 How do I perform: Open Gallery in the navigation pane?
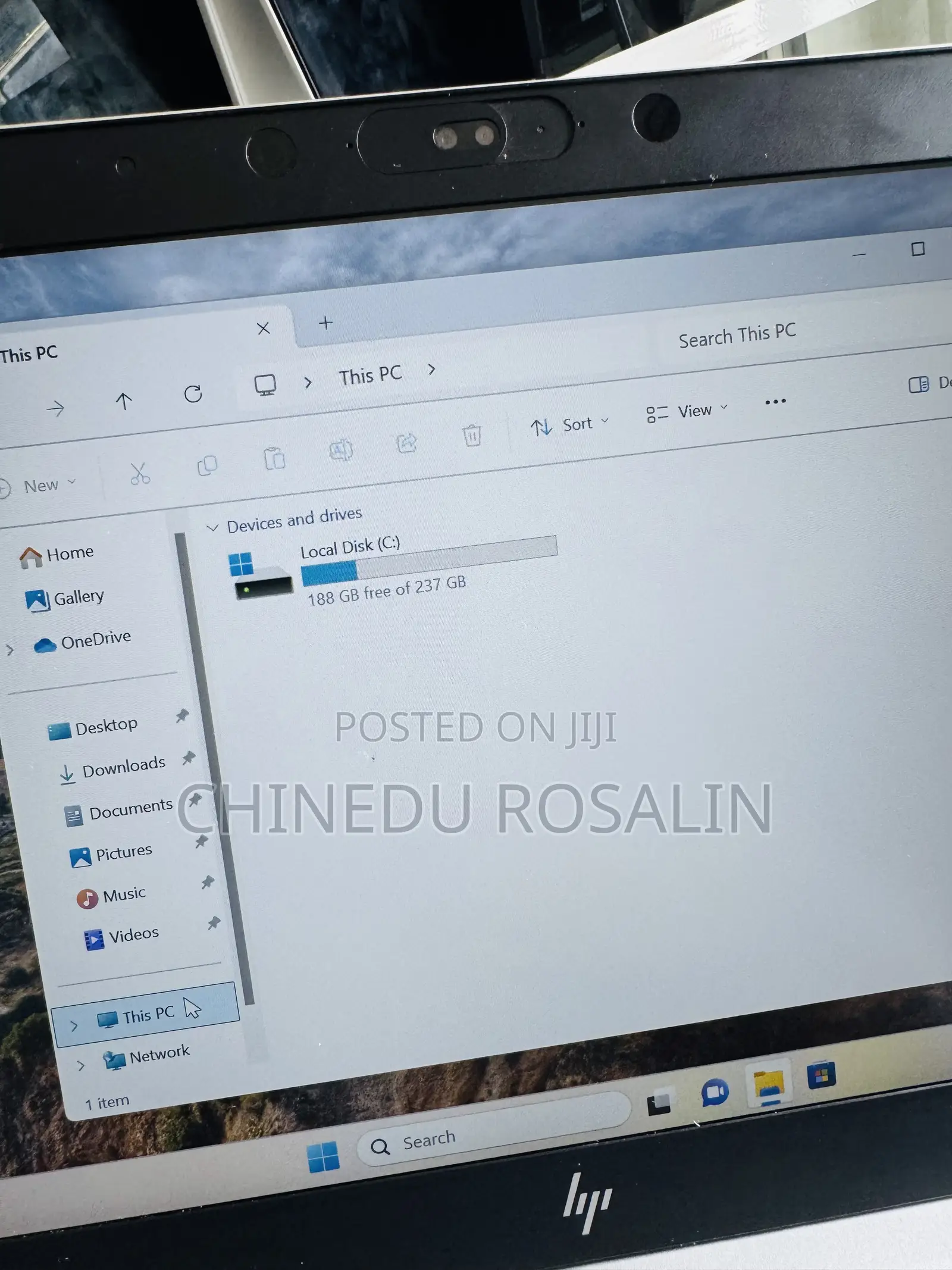pos(65,598)
